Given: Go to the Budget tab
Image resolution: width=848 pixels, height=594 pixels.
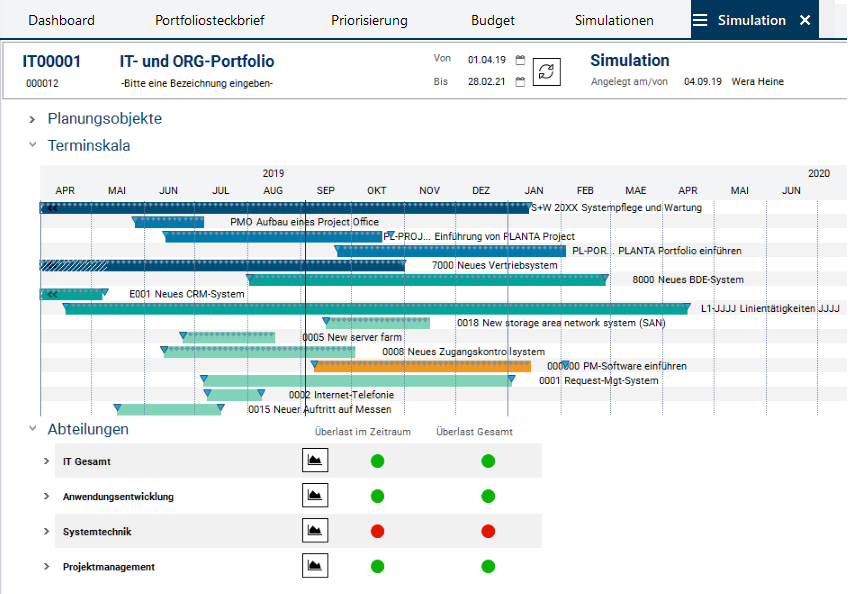Looking at the screenshot, I should 493,20.
